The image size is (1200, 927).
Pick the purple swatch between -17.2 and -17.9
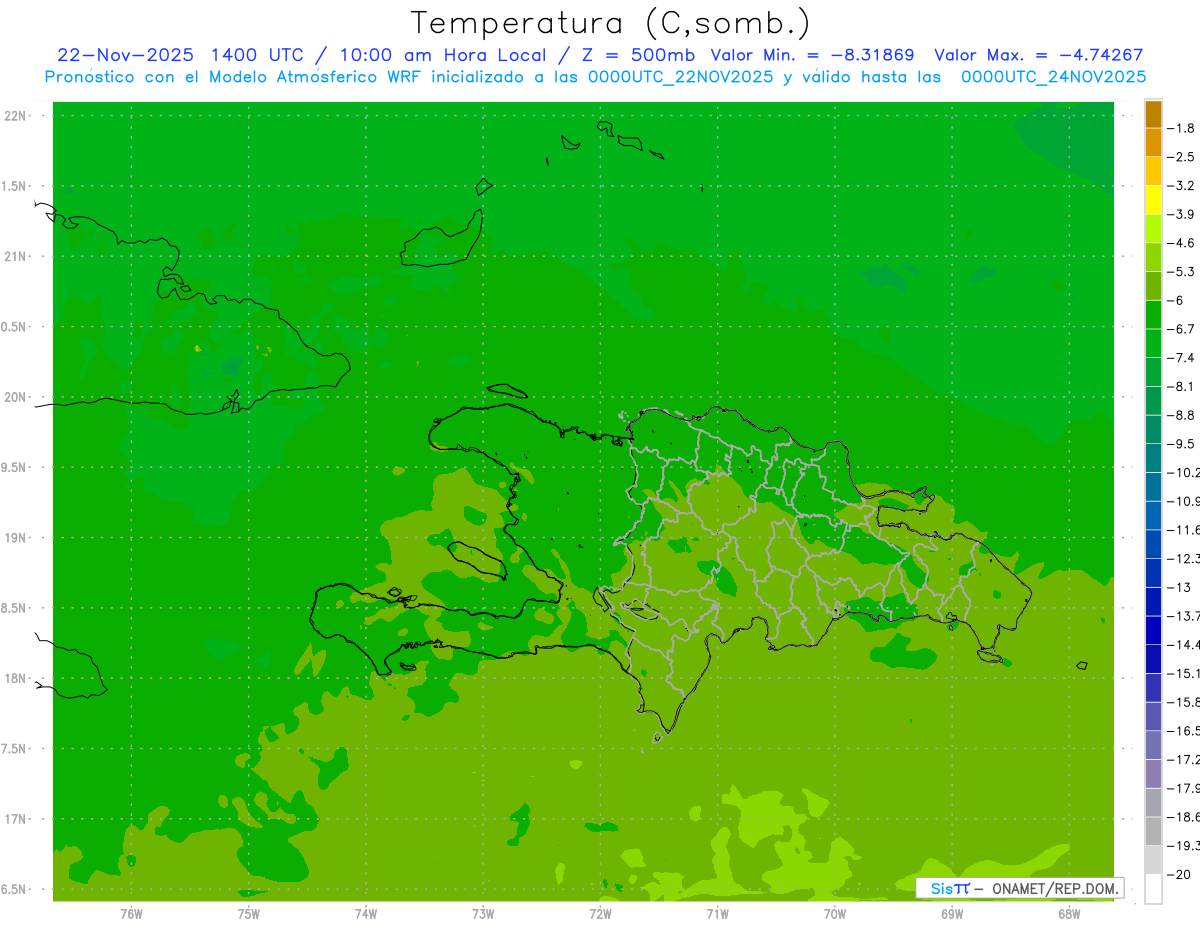click(1153, 774)
